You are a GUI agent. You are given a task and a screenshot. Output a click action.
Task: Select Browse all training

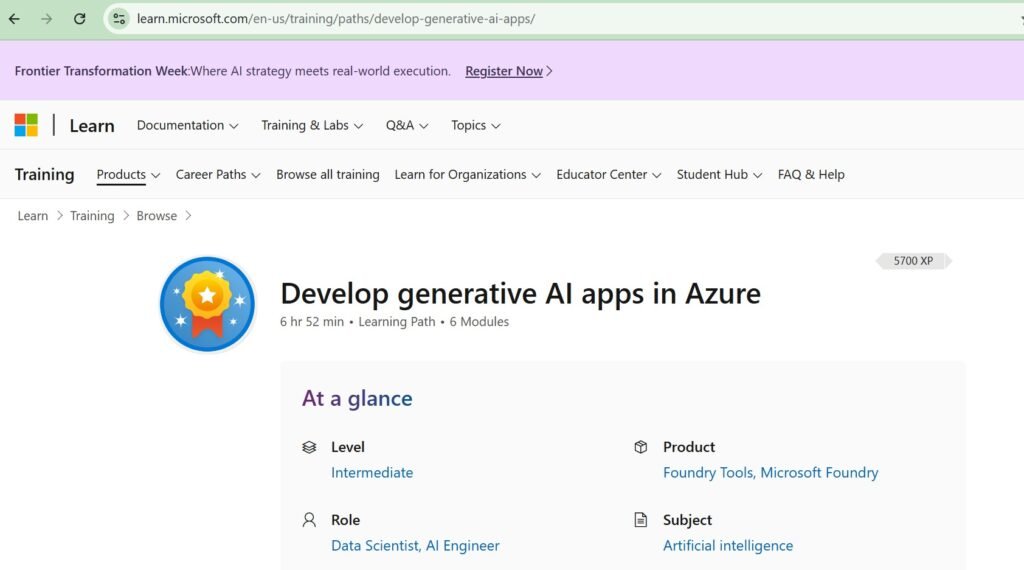pyautogui.click(x=328, y=174)
